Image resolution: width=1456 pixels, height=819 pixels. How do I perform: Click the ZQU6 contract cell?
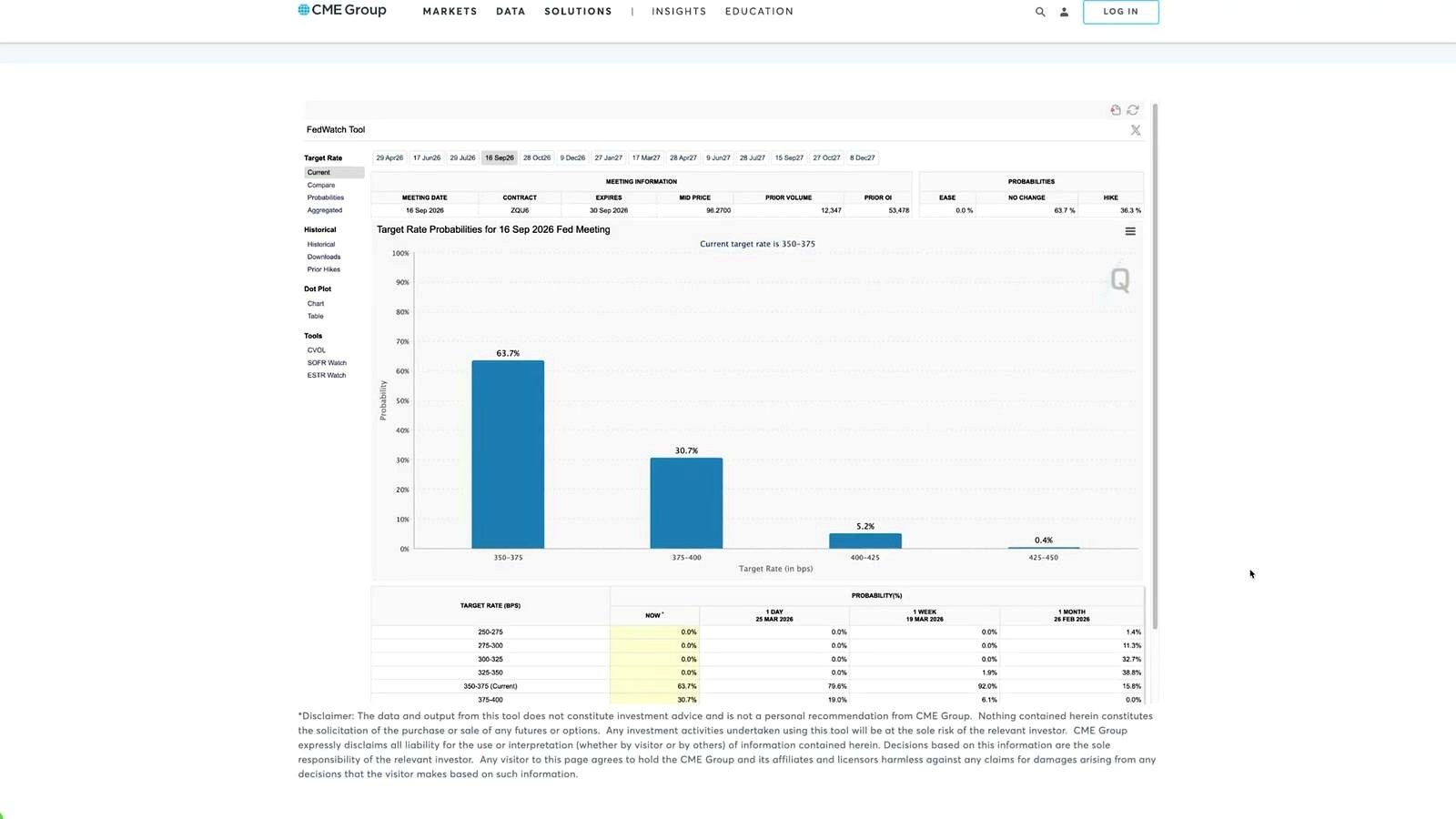(520, 210)
